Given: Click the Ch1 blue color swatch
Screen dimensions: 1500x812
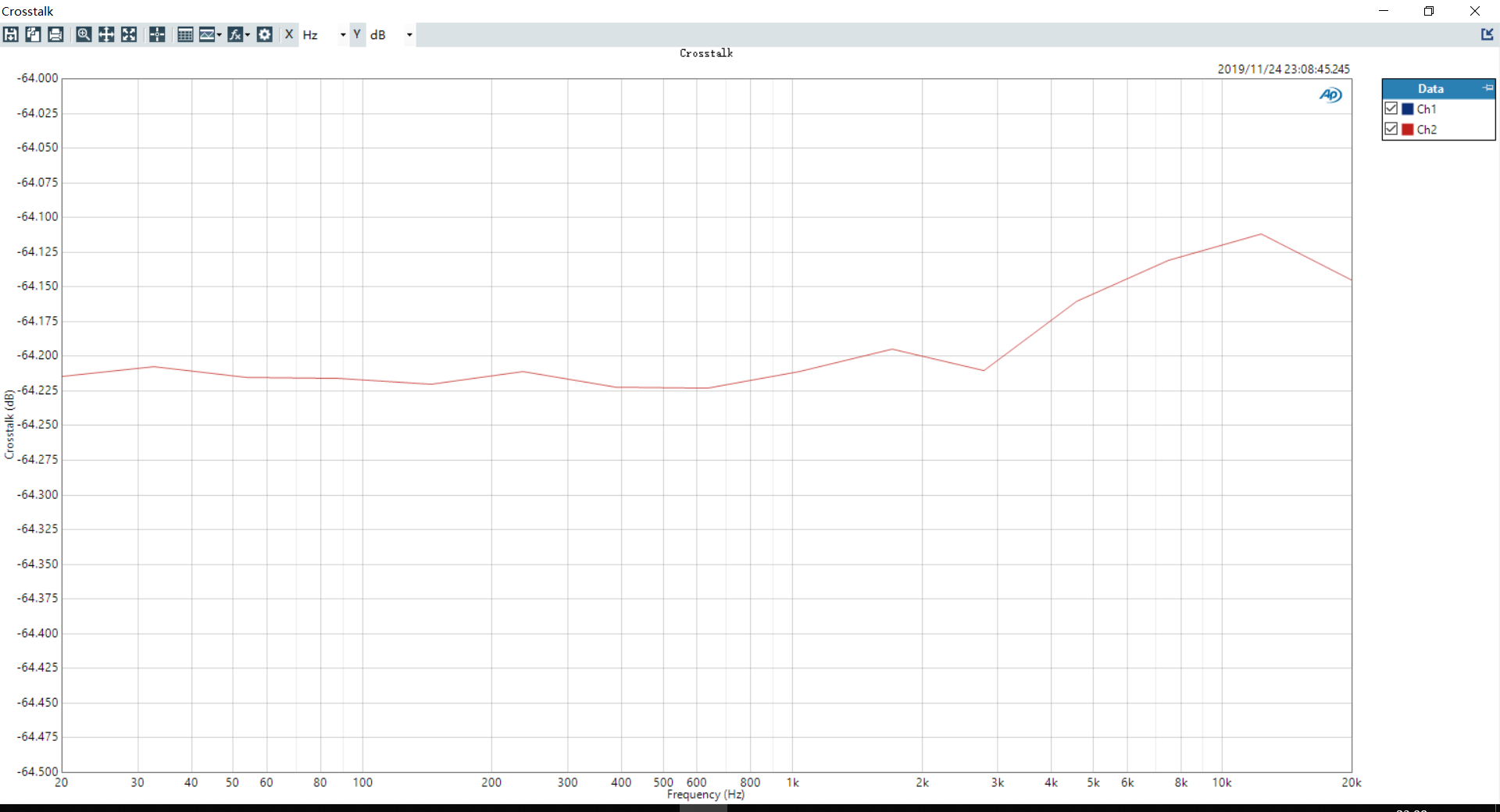Looking at the screenshot, I should click(x=1408, y=109).
